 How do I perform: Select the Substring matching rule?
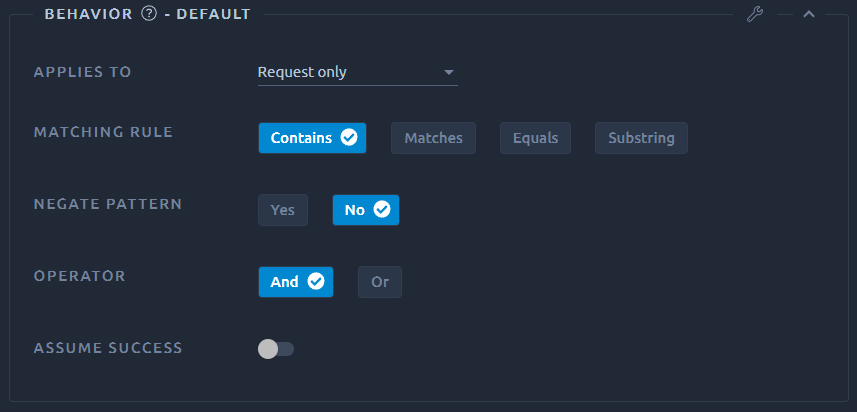(x=641, y=138)
